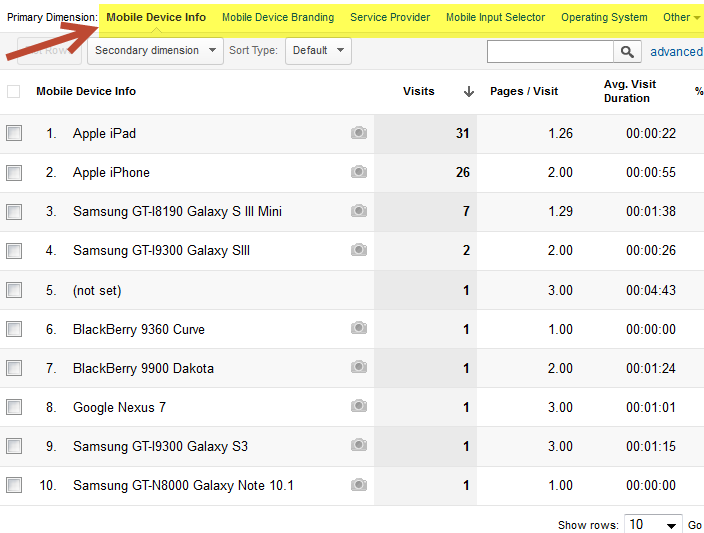Click Samsung GT-I9300 Galaxy S3 name
Image resolution: width=704 pixels, height=533 pixels.
(x=160, y=447)
